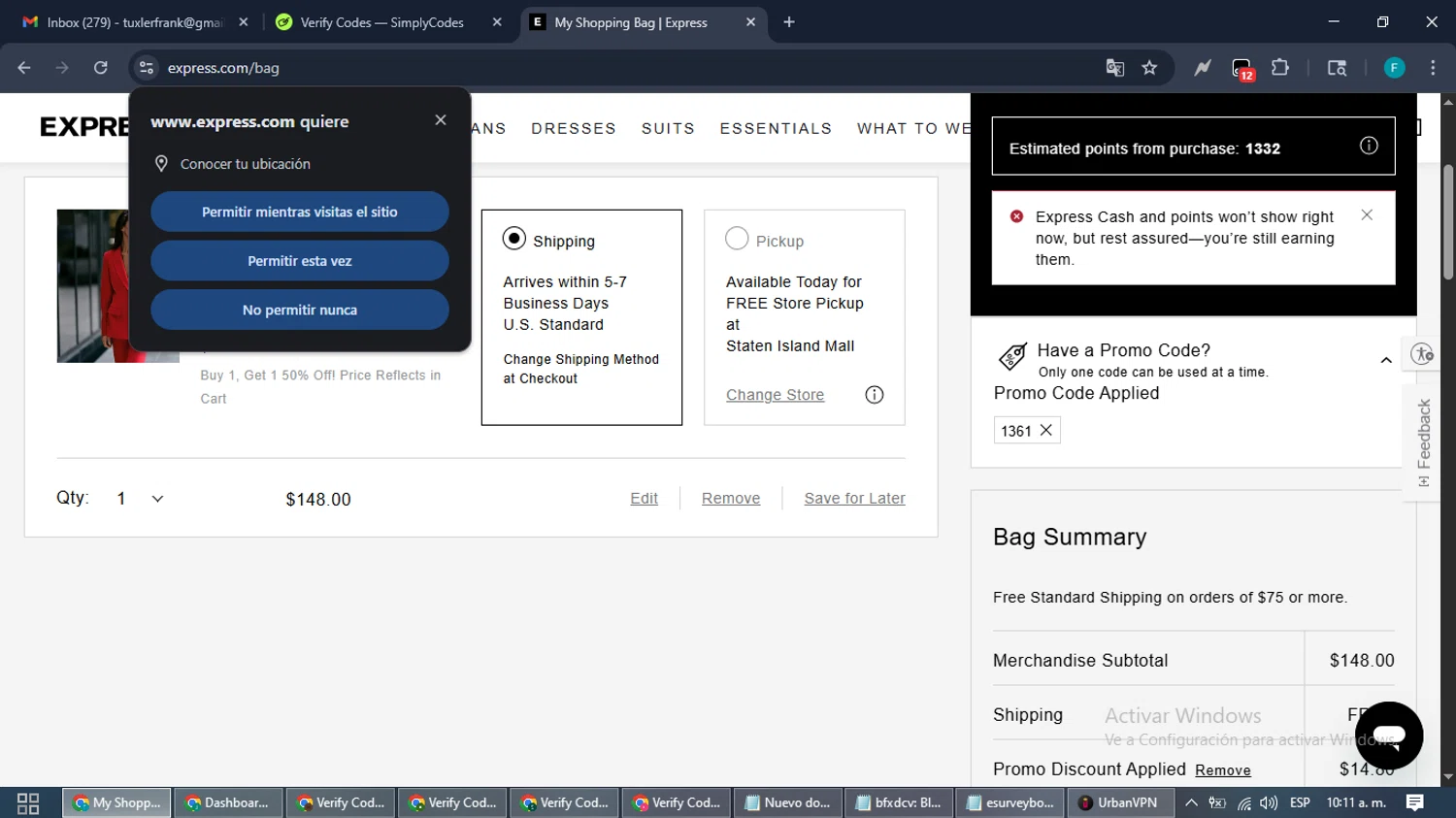This screenshot has height=818, width=1456.
Task: Open site information icon in address bar
Action: [147, 68]
